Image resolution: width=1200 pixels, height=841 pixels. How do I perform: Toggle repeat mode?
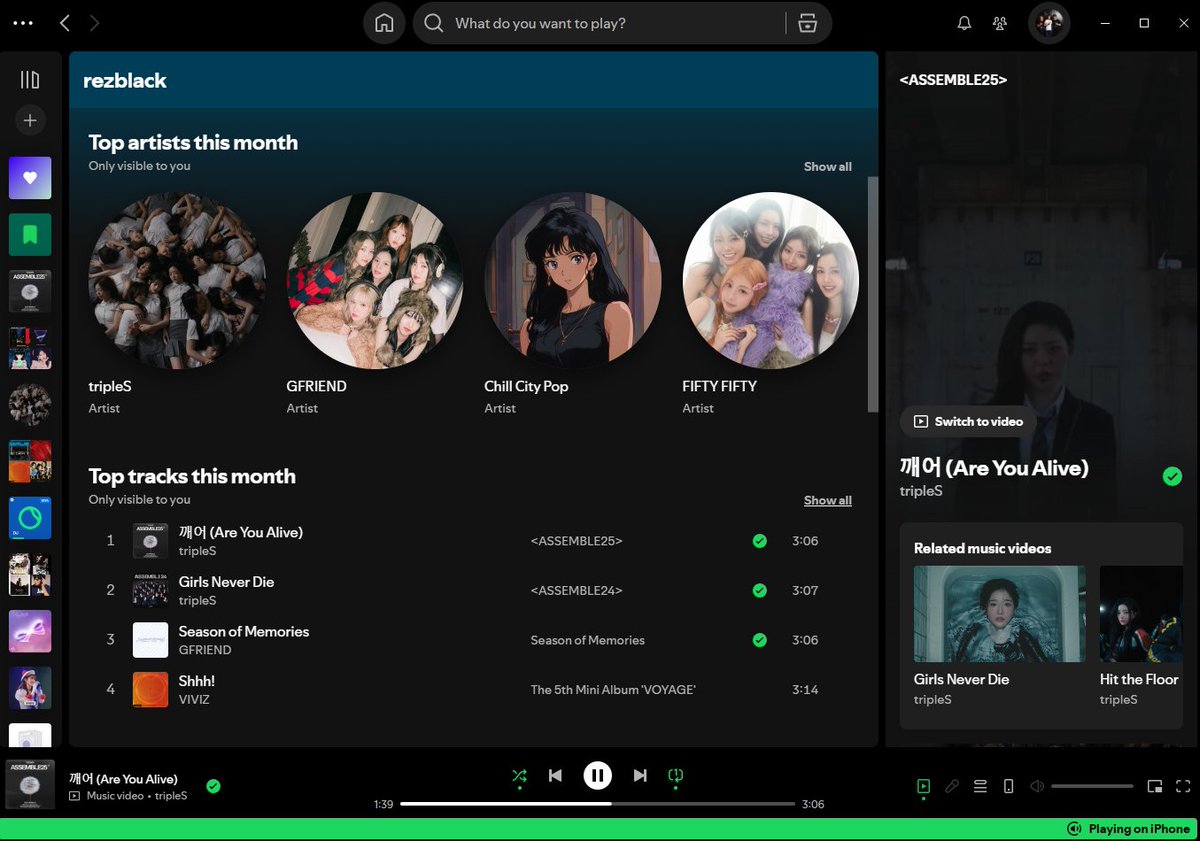676,775
